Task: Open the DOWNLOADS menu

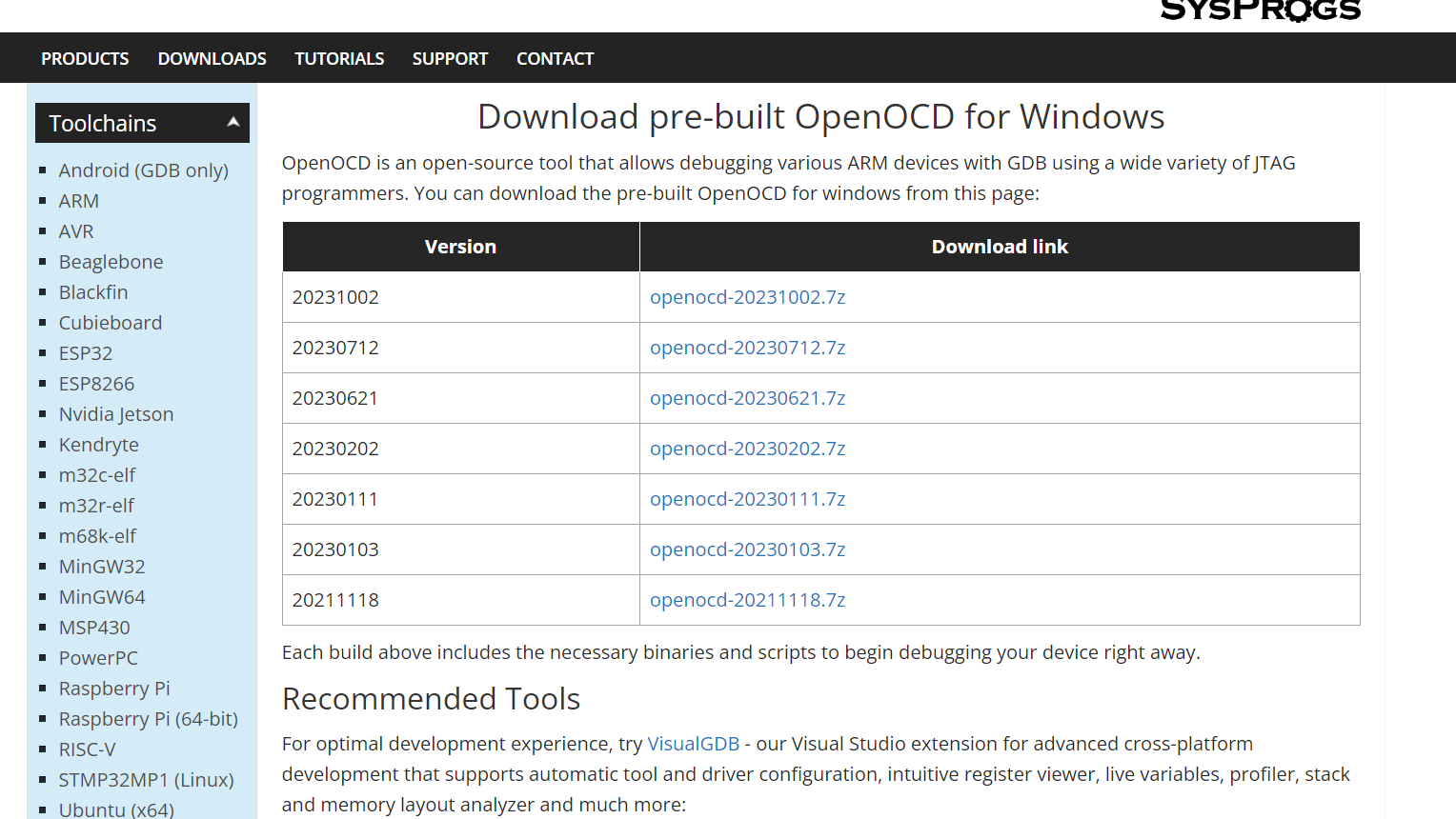Action: click(212, 58)
